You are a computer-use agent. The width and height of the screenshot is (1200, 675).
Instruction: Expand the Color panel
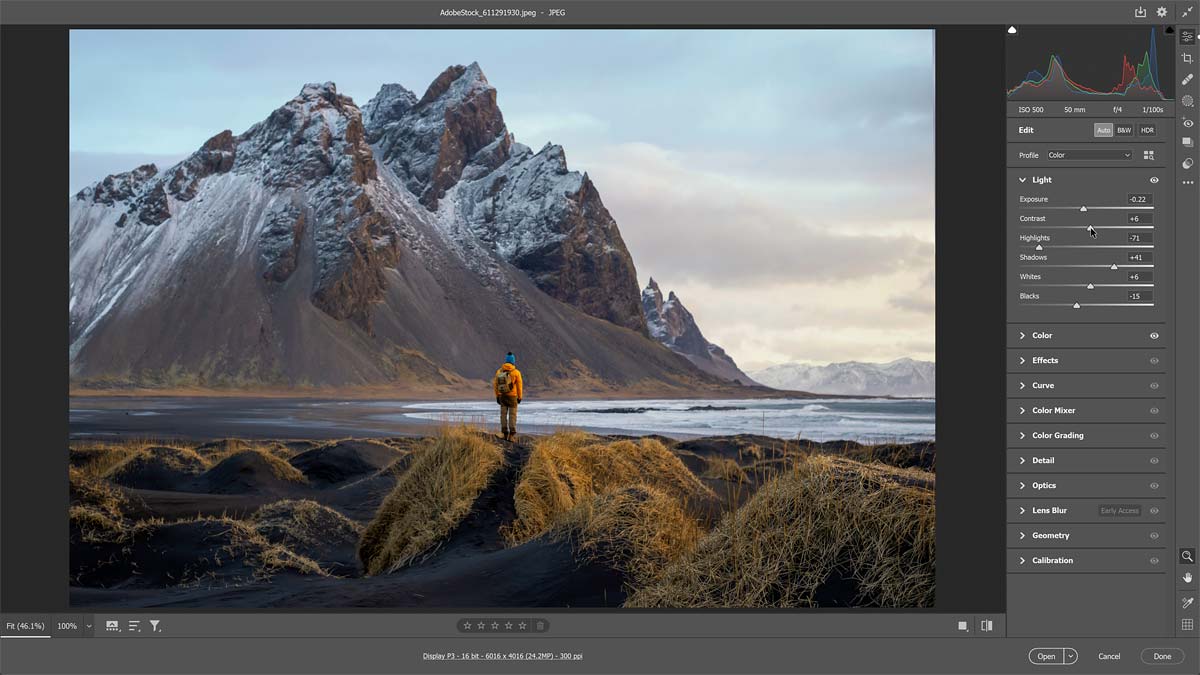coord(1043,335)
